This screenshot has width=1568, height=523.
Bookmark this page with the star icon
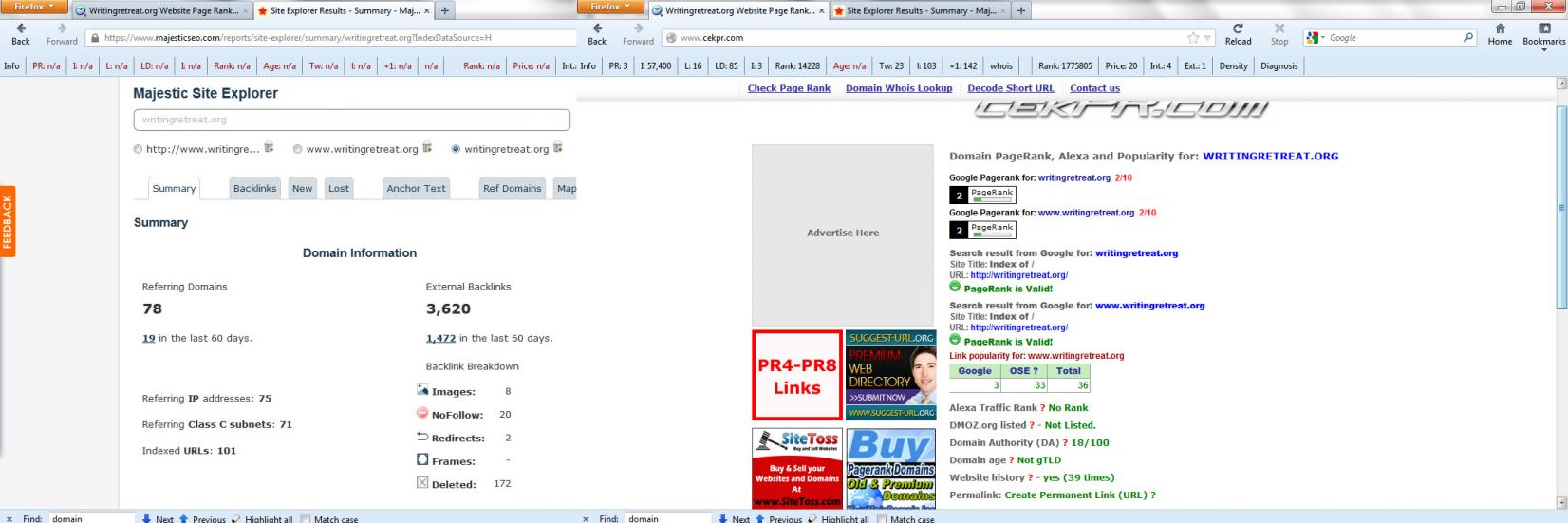coord(1193,38)
